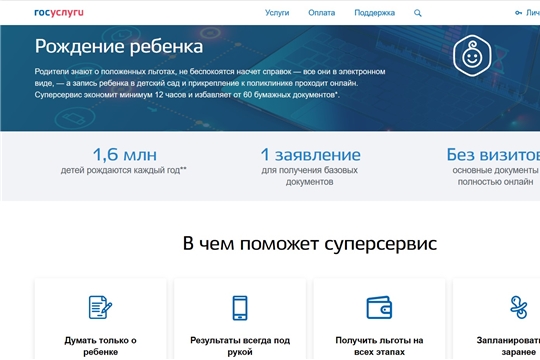Click text для получения базовых документов

point(309,176)
